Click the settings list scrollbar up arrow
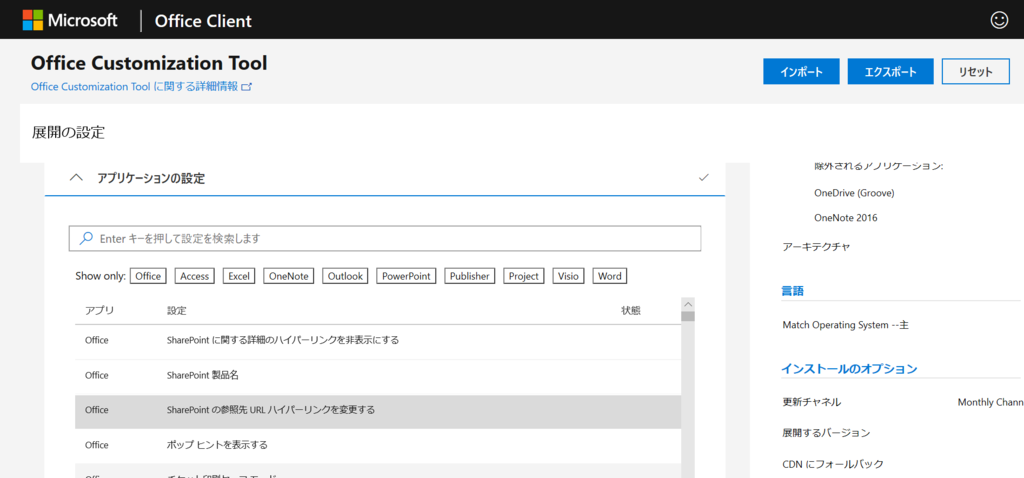1024x478 pixels. coord(688,304)
